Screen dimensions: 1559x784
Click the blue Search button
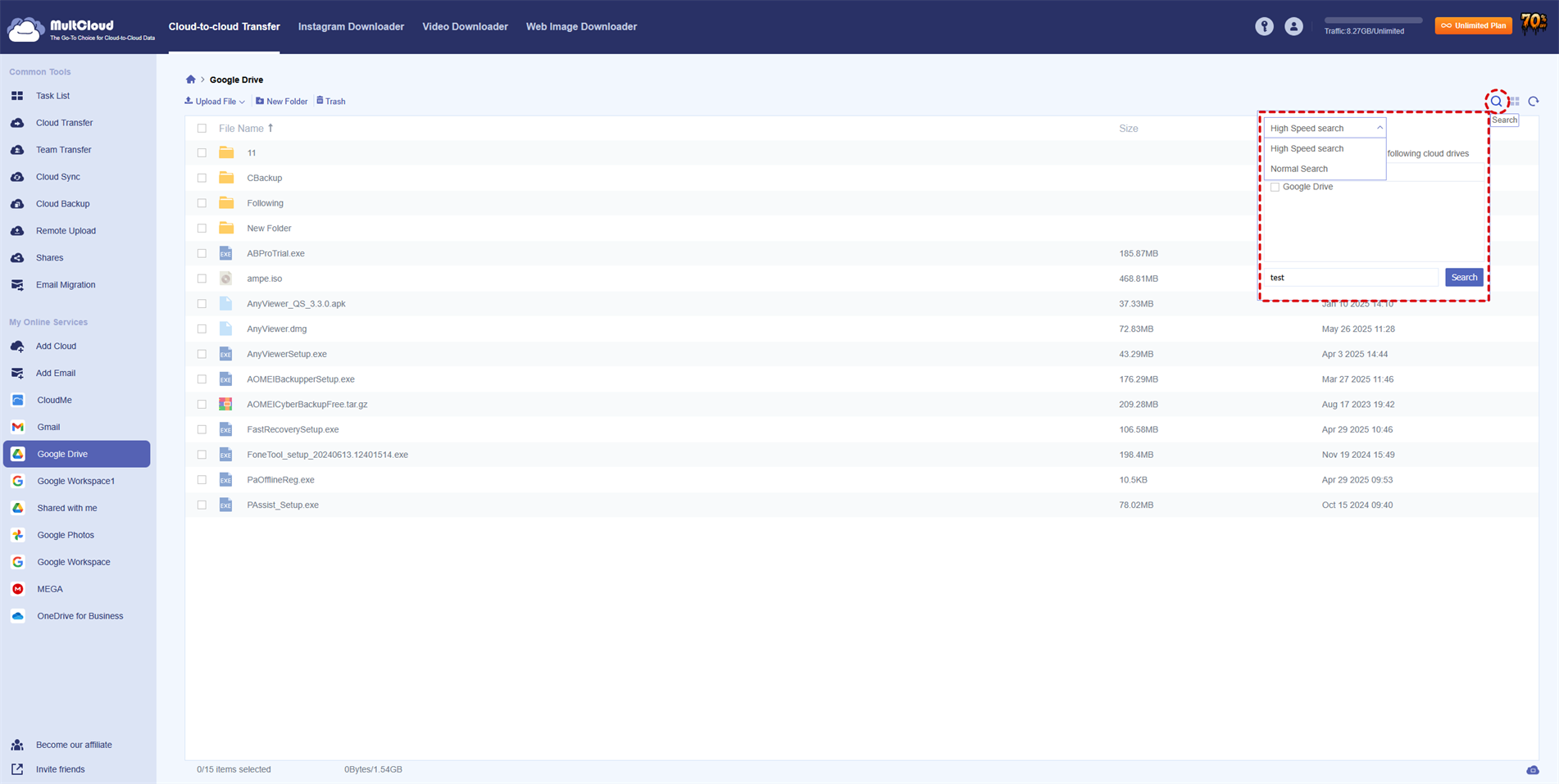[x=1464, y=278]
